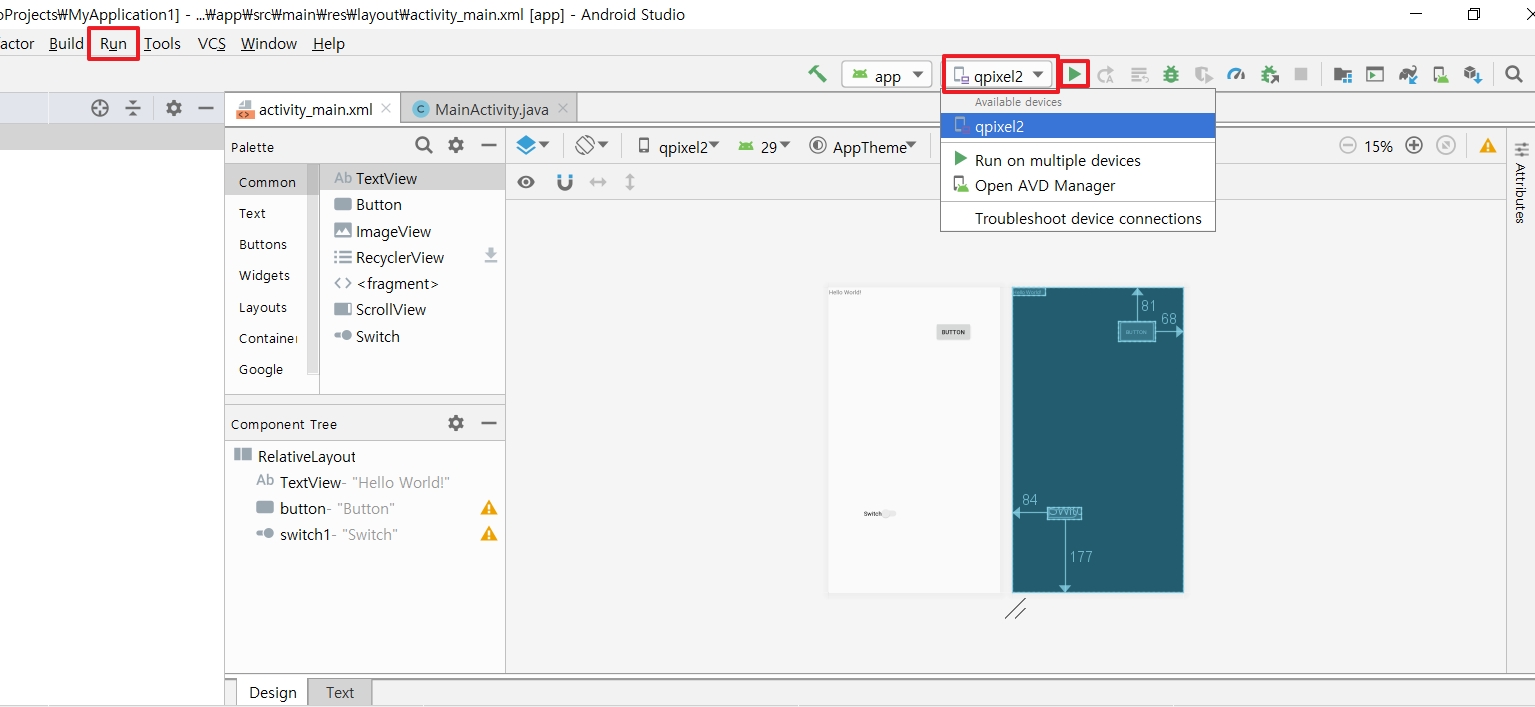Choose Run on multiple devices

pos(1078,160)
